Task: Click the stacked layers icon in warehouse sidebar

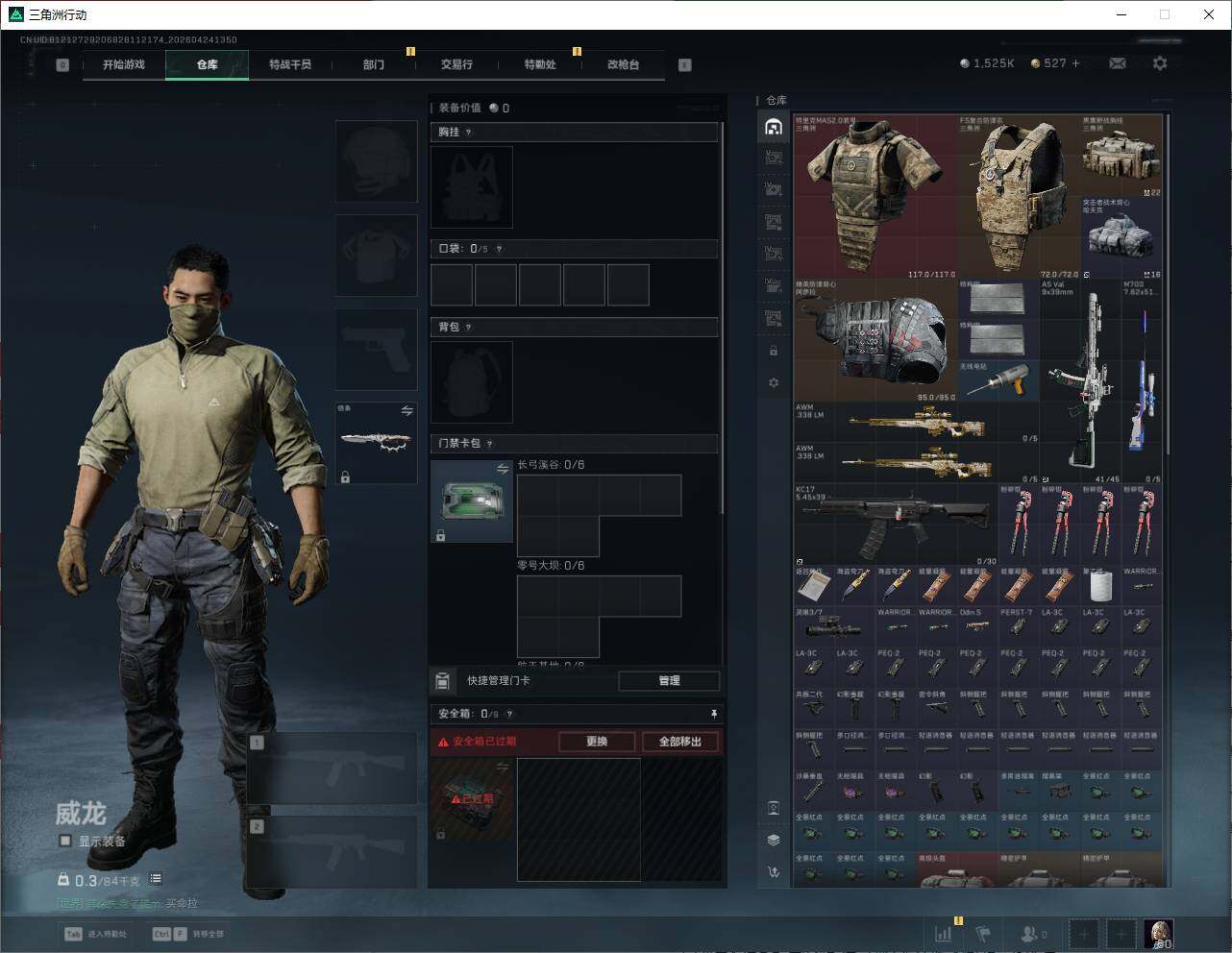Action: pos(774,840)
